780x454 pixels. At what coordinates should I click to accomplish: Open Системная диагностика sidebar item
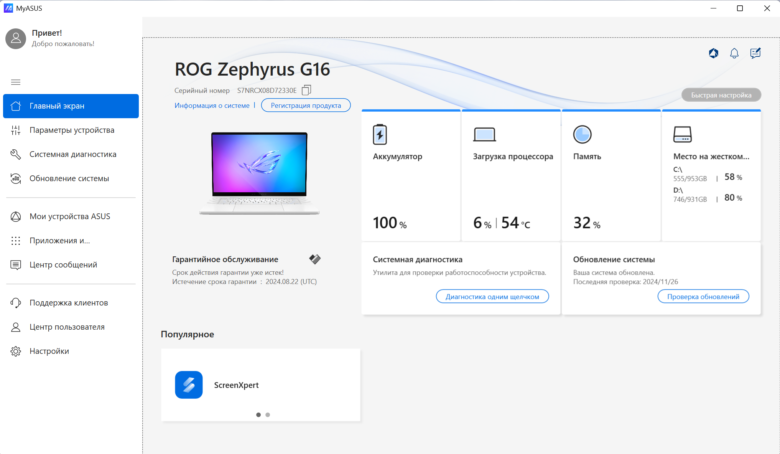tap(71, 154)
